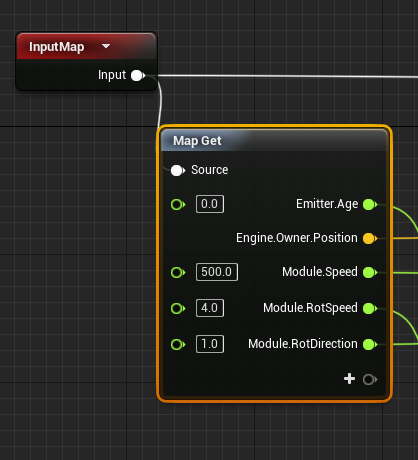Click the Module.RotSpeed green input pin

point(178,308)
